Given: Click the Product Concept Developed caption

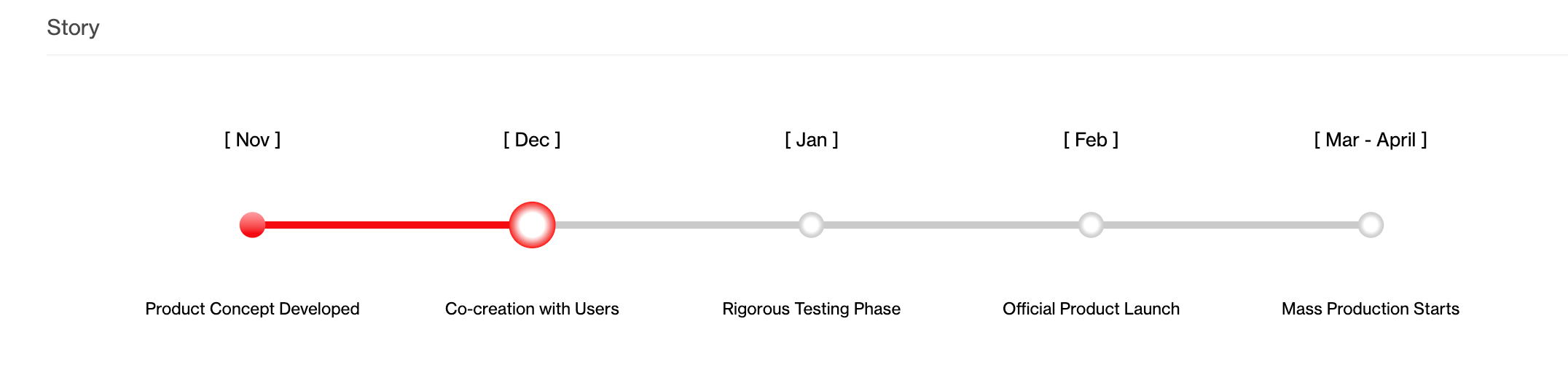Looking at the screenshot, I should pyautogui.click(x=252, y=309).
